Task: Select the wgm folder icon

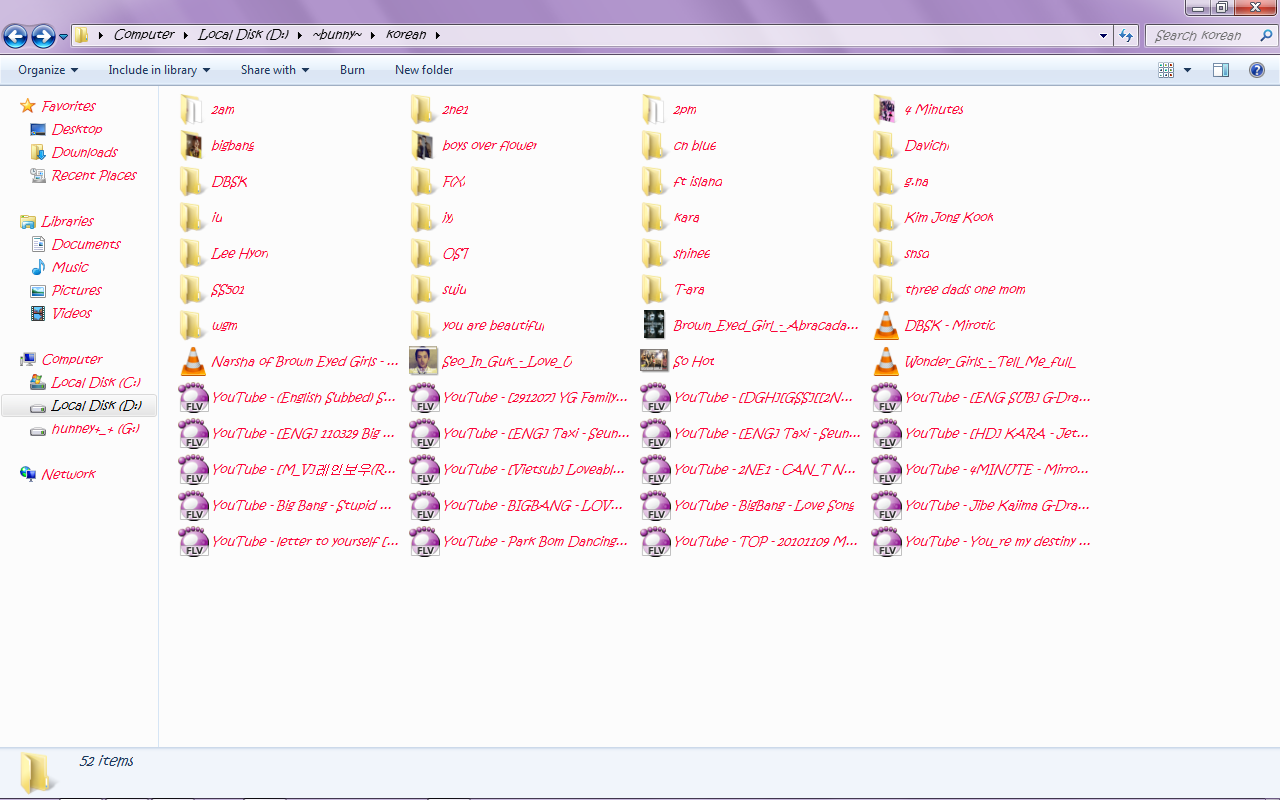Action: tap(191, 325)
